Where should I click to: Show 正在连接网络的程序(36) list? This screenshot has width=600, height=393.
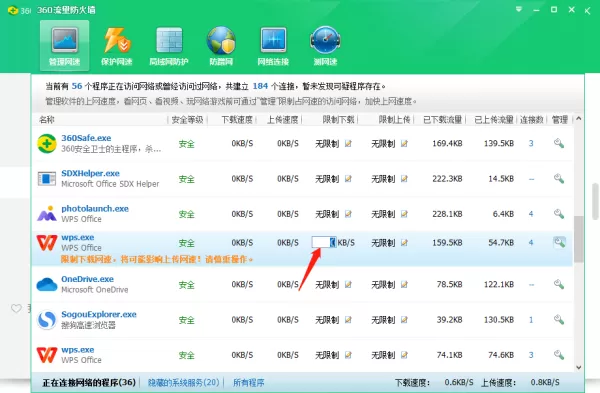(x=89, y=382)
